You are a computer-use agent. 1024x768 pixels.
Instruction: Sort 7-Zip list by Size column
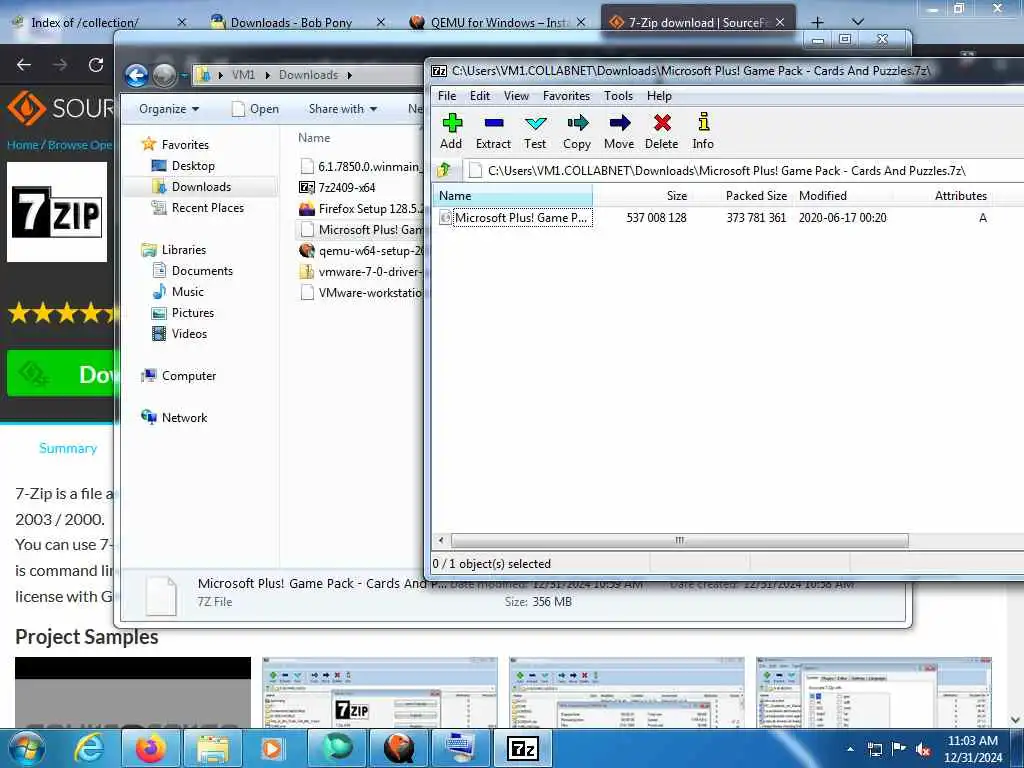pyautogui.click(x=642, y=196)
